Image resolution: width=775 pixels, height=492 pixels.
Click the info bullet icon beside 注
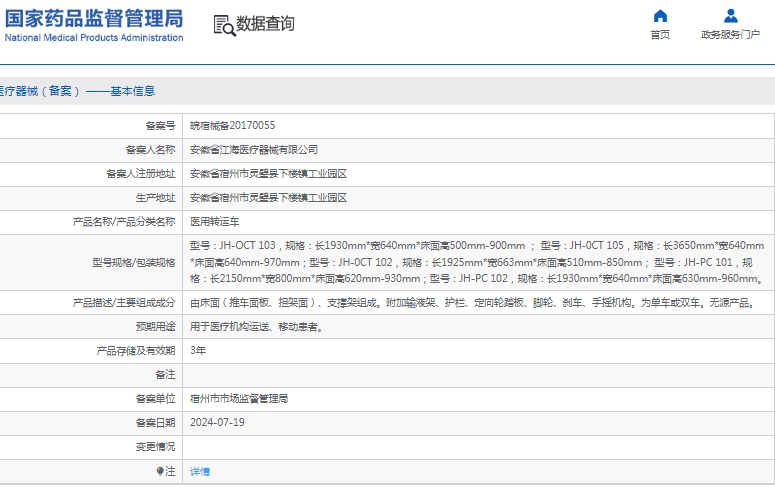click(x=160, y=471)
